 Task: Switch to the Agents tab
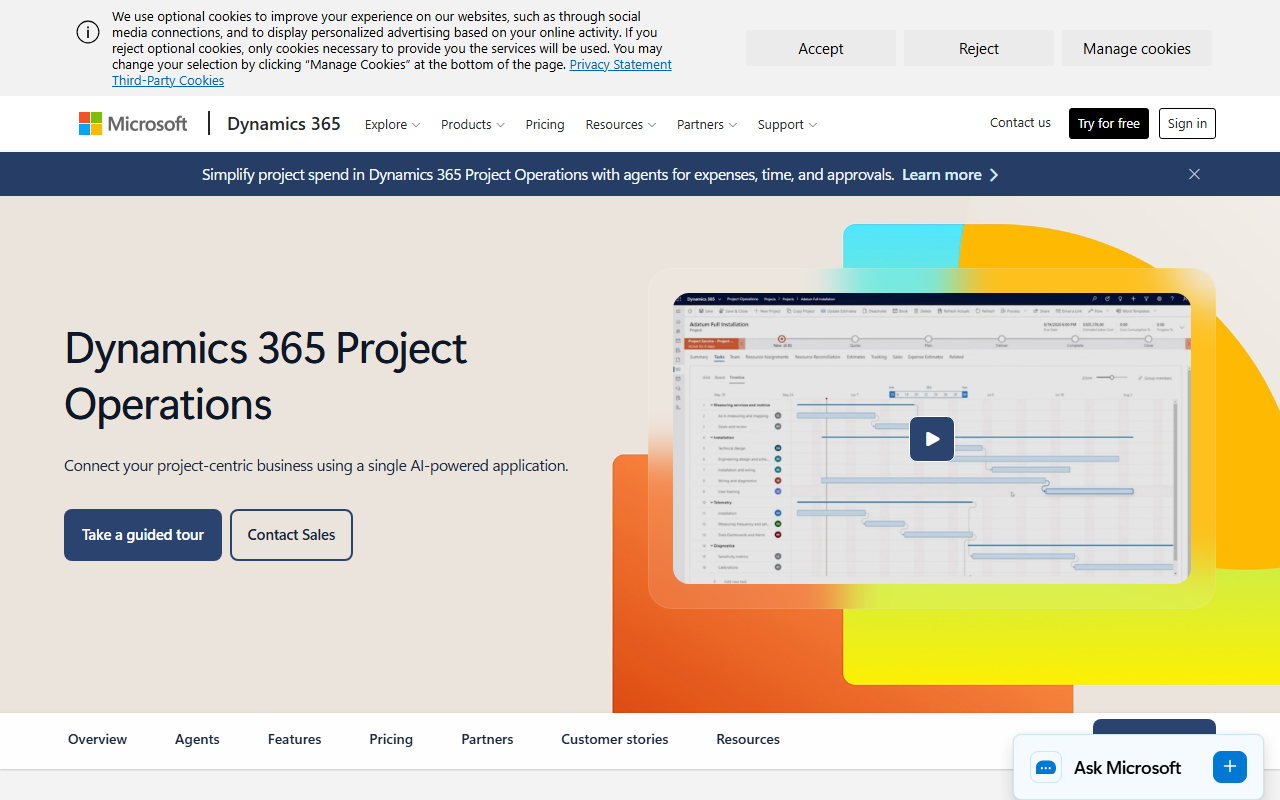197,740
